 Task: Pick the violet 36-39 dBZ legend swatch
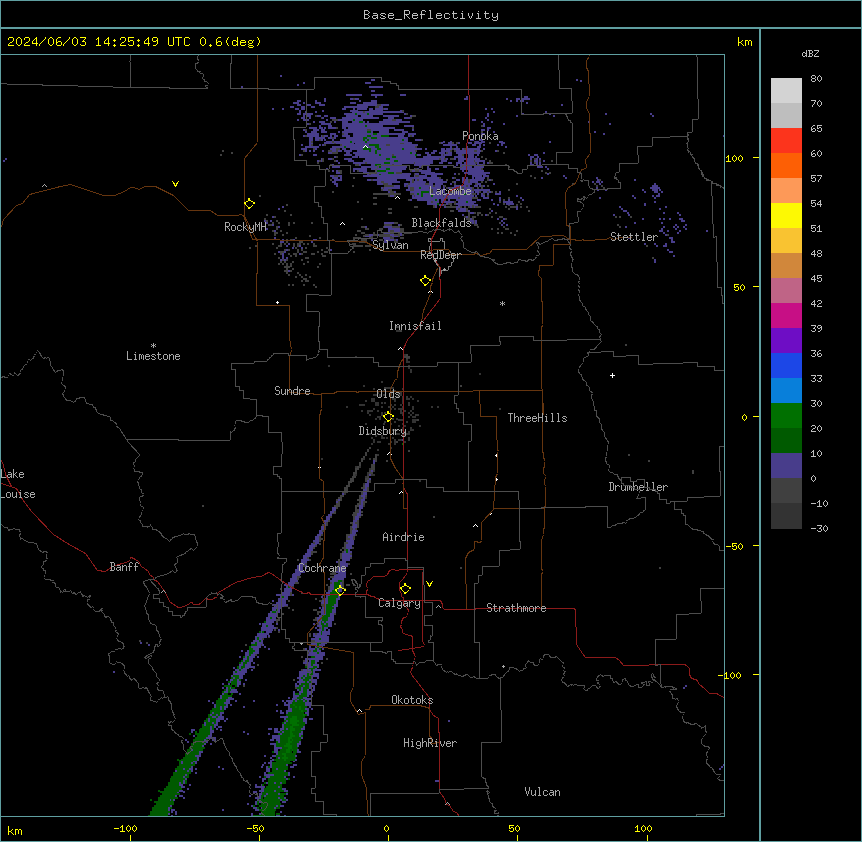786,341
